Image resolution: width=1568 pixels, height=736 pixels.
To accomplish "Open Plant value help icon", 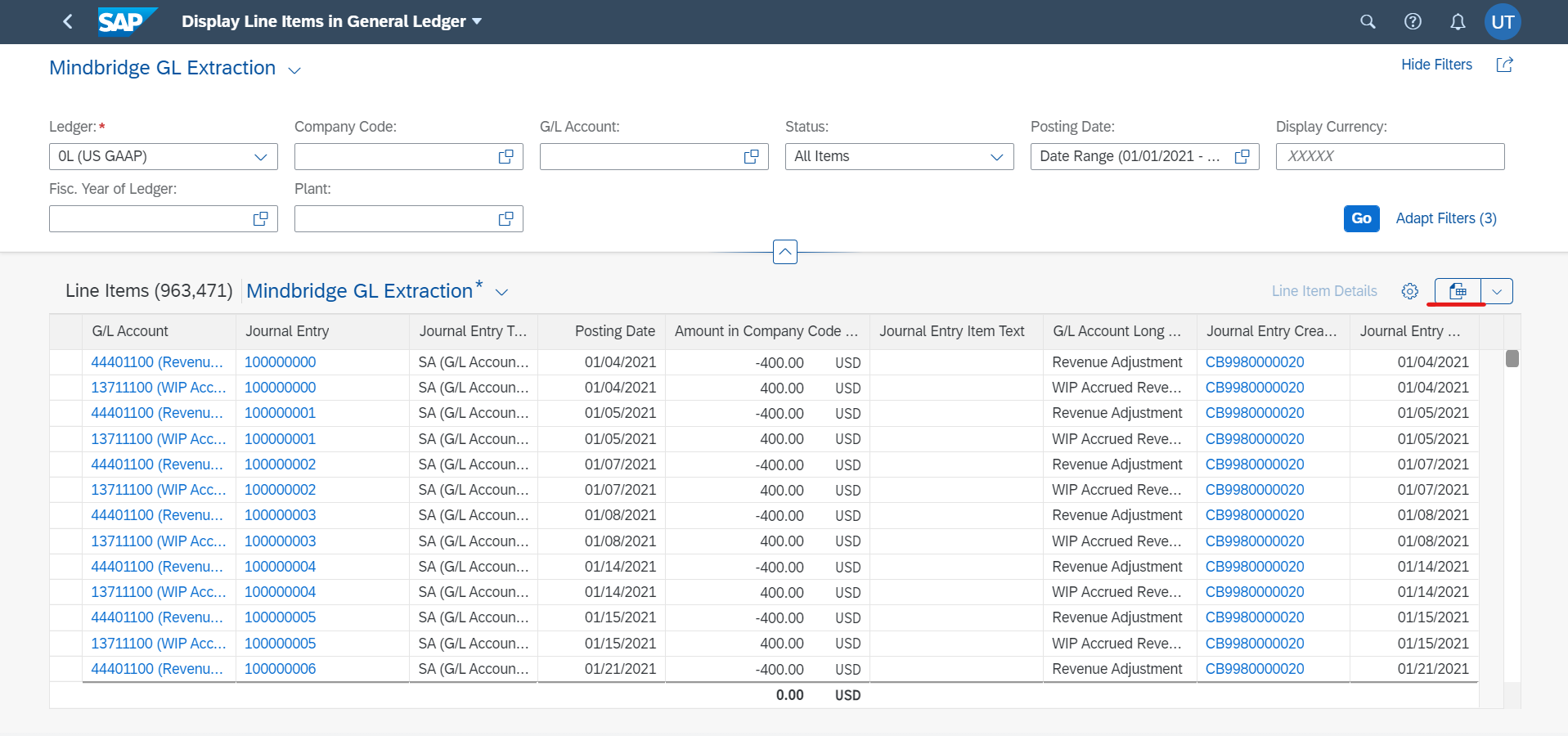I will pos(506,218).
